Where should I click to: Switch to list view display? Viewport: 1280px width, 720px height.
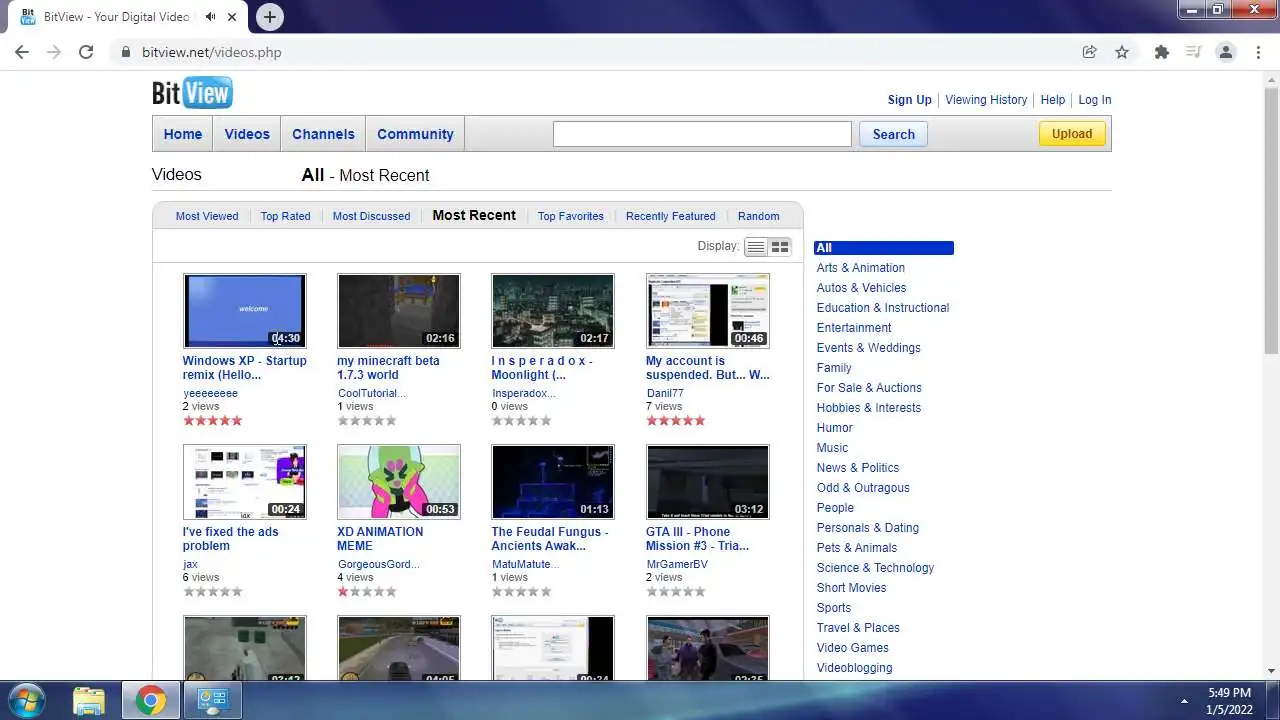point(756,246)
